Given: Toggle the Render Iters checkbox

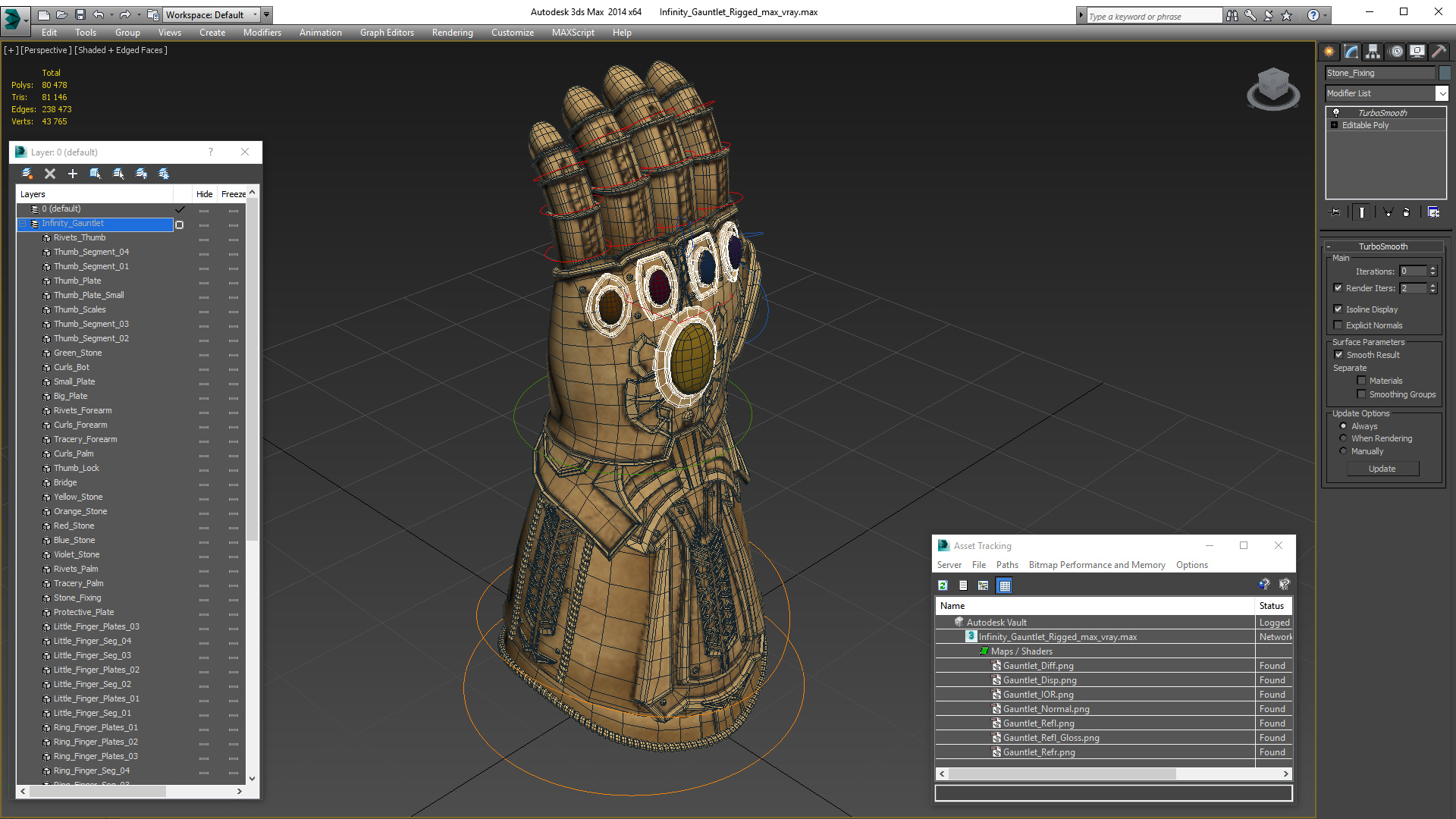Looking at the screenshot, I should [1338, 288].
